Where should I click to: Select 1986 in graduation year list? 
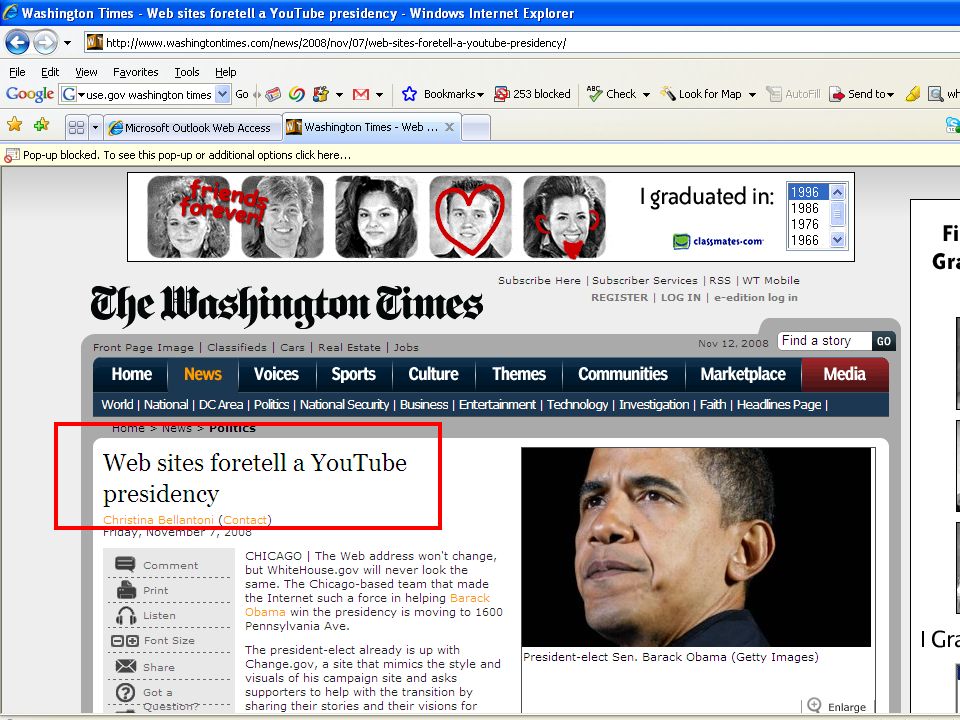click(x=805, y=208)
